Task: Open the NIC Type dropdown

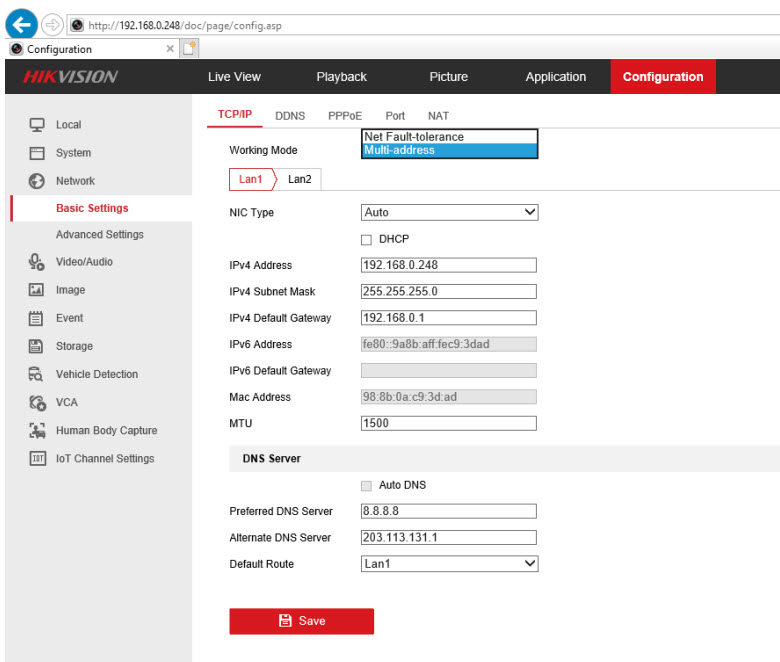Action: [449, 212]
